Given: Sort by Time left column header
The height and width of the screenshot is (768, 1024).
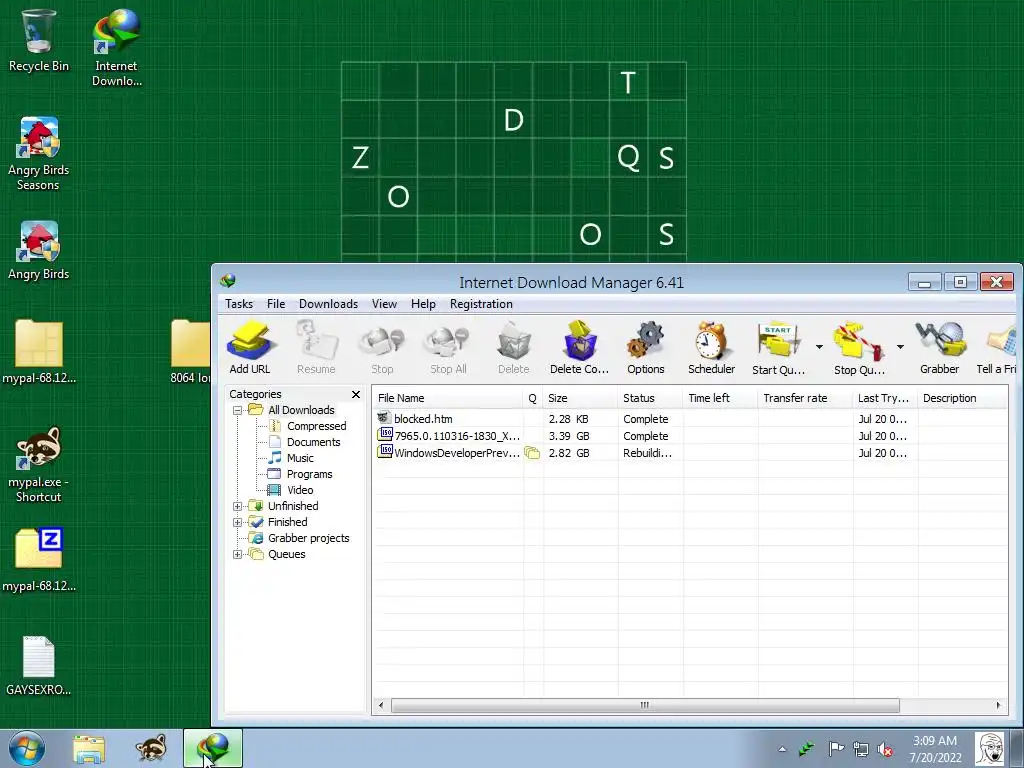Looking at the screenshot, I should click(720, 398).
